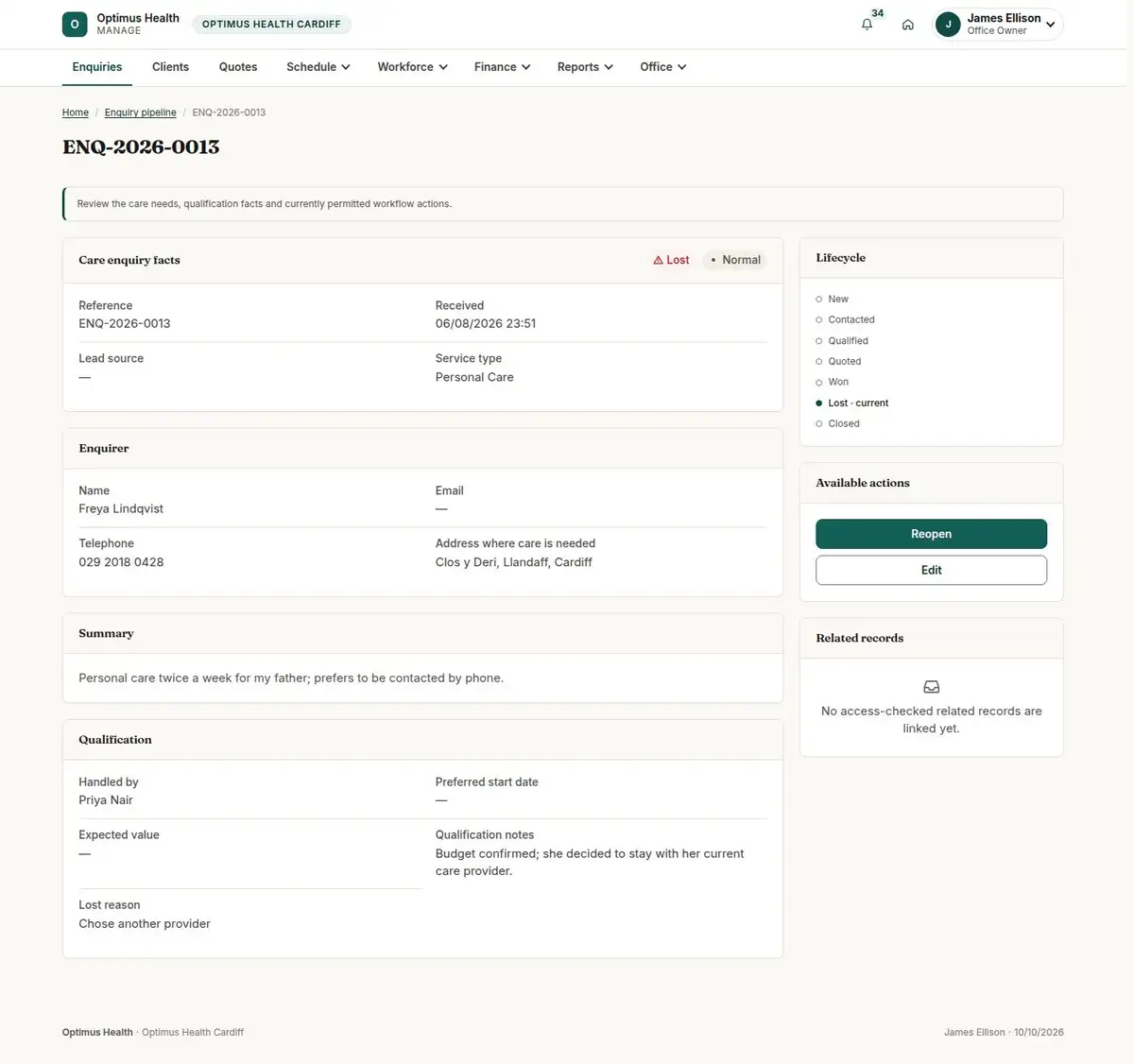Click the Optimus Health logo square

tap(75, 25)
